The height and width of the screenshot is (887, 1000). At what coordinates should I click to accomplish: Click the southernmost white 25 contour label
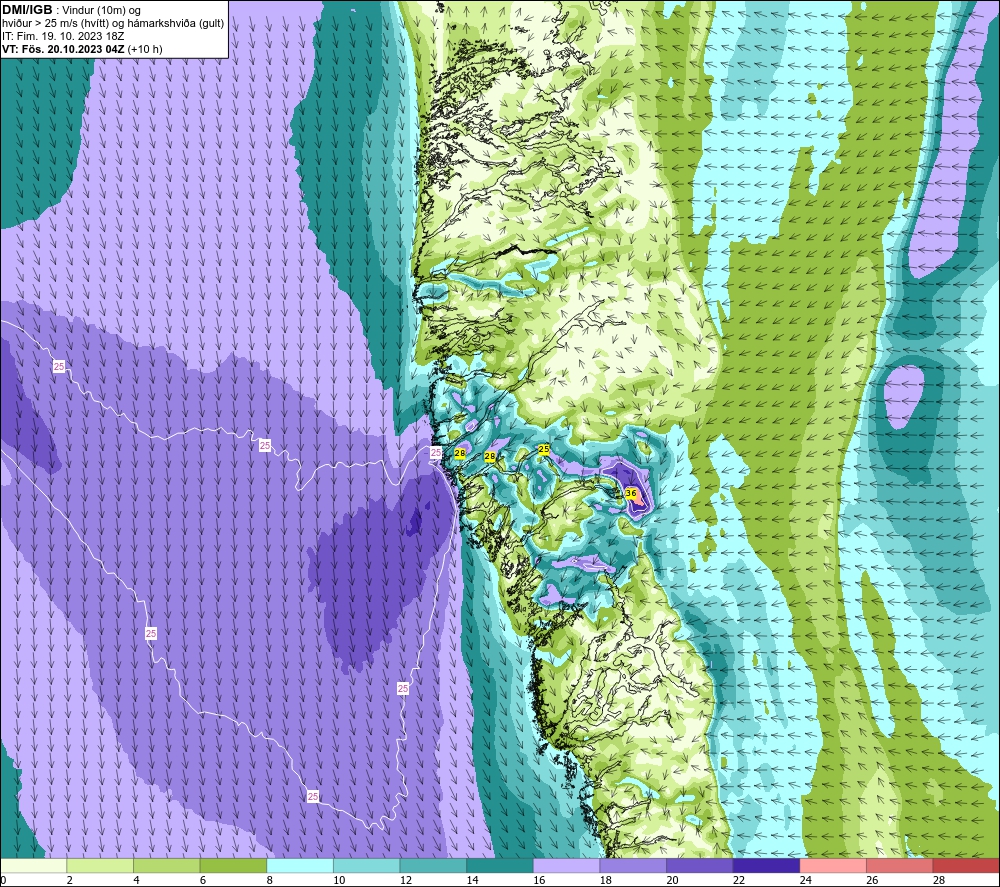click(312, 796)
